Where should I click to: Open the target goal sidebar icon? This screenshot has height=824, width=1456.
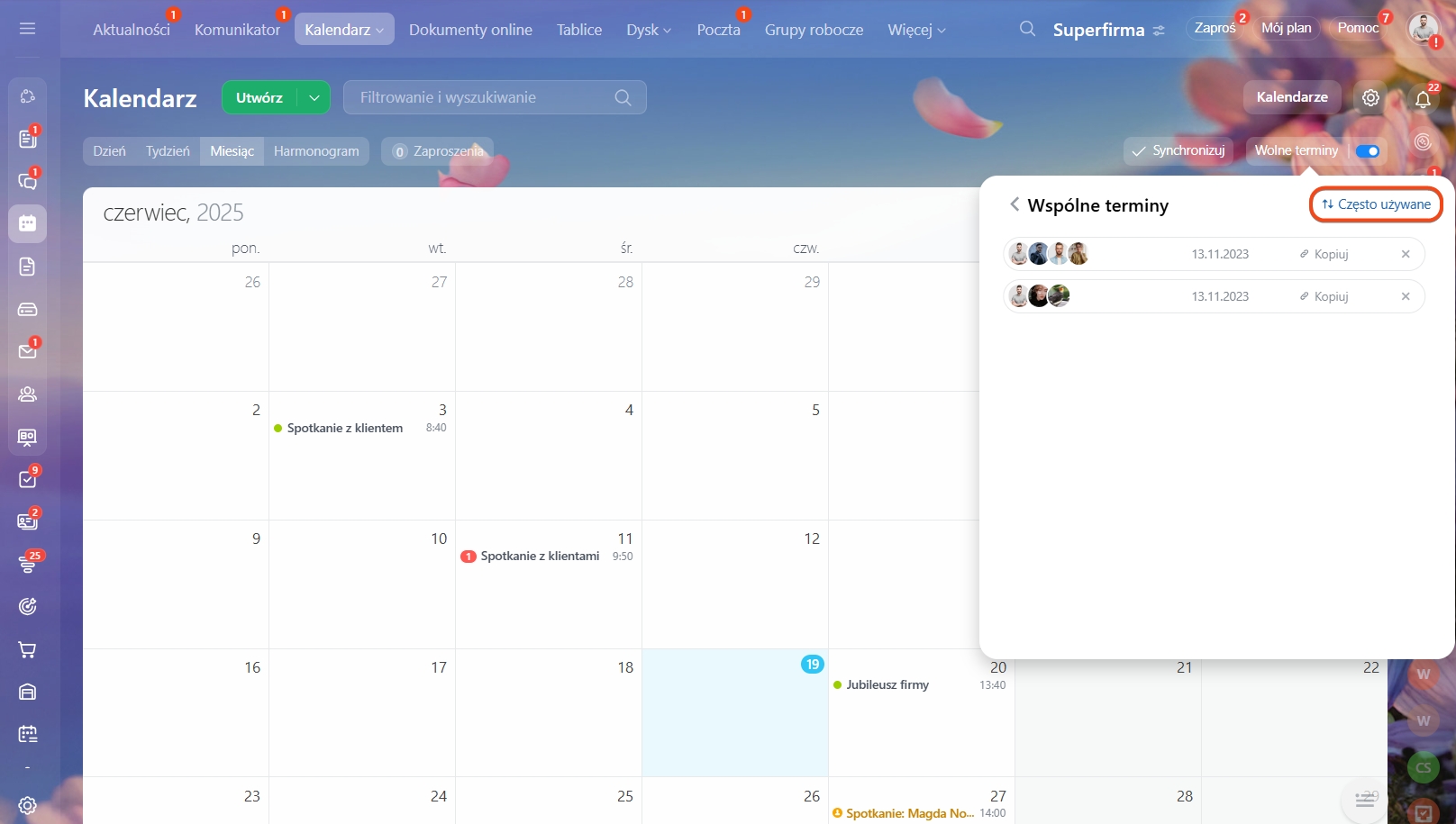pos(27,606)
